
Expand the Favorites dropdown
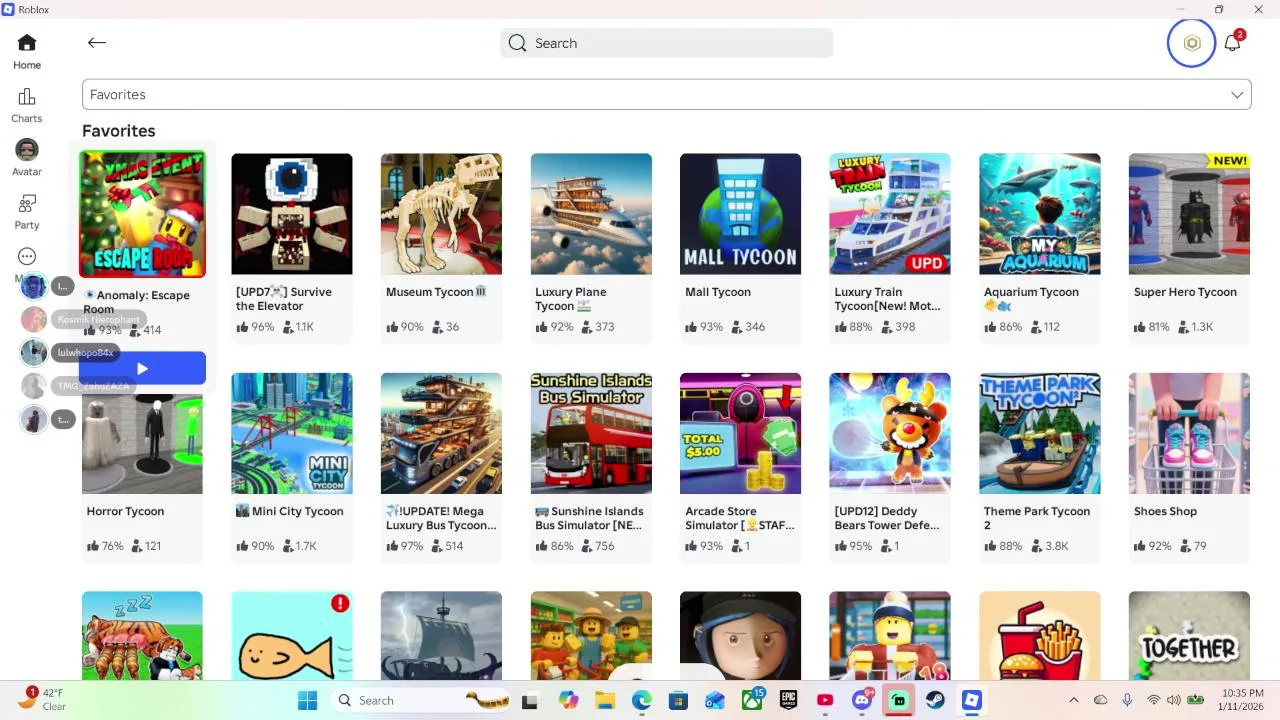666,94
